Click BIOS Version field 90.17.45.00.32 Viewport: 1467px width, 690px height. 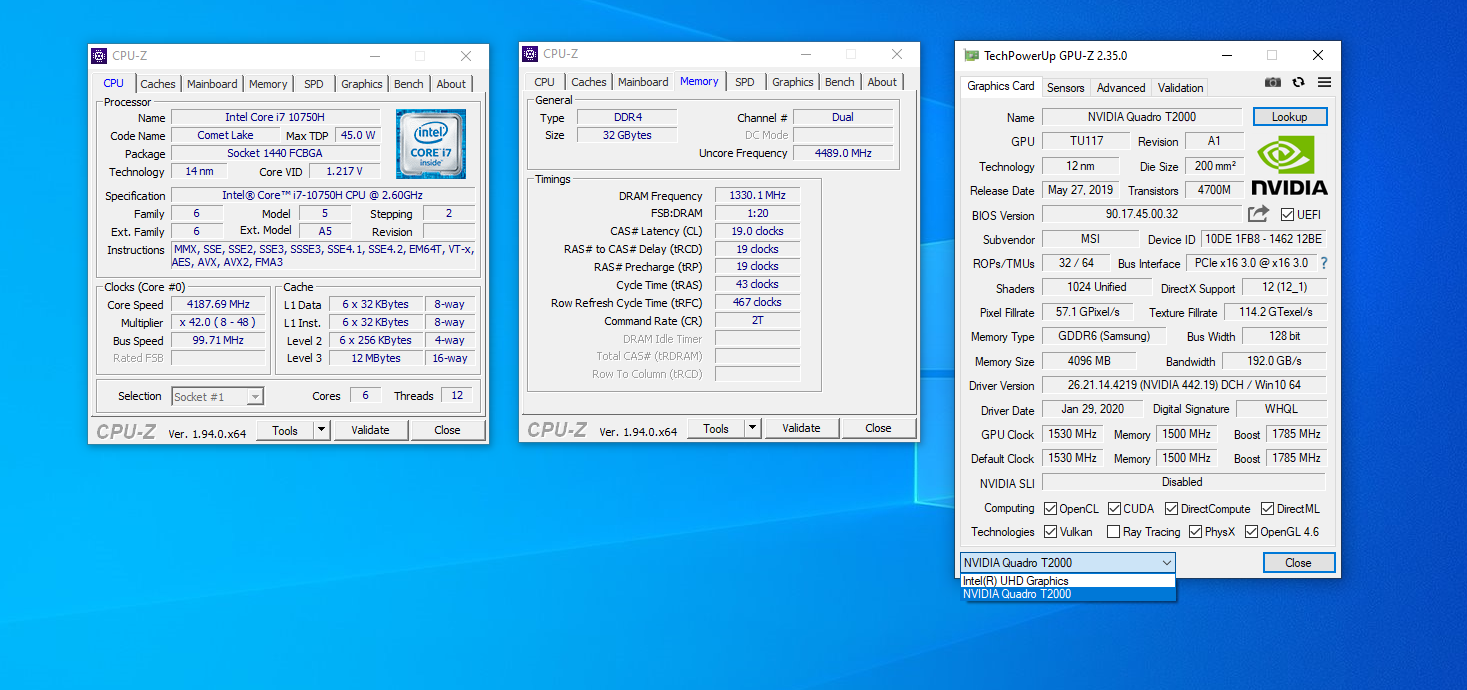coord(1142,214)
